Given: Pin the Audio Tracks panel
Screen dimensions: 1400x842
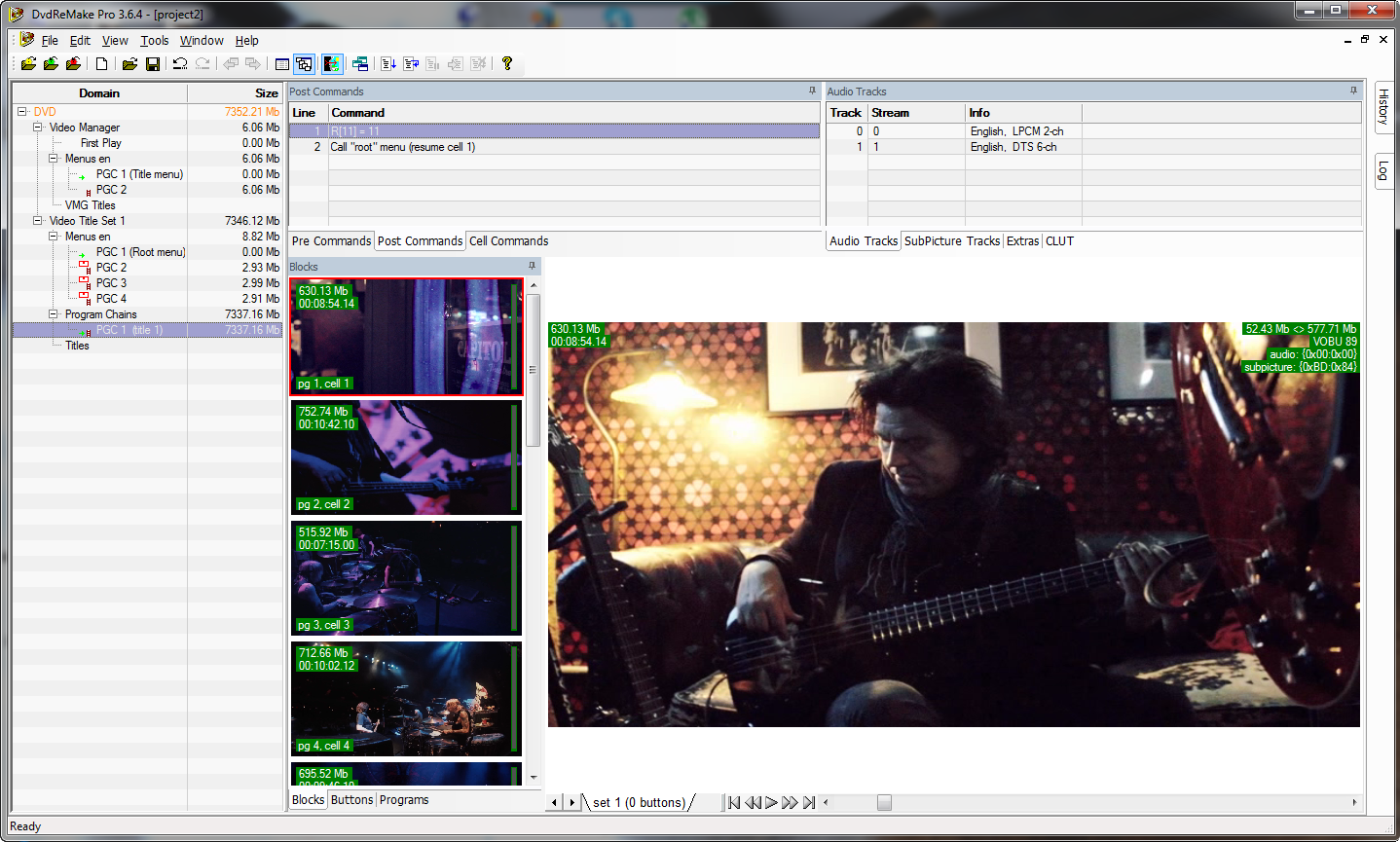Looking at the screenshot, I should click(1353, 91).
